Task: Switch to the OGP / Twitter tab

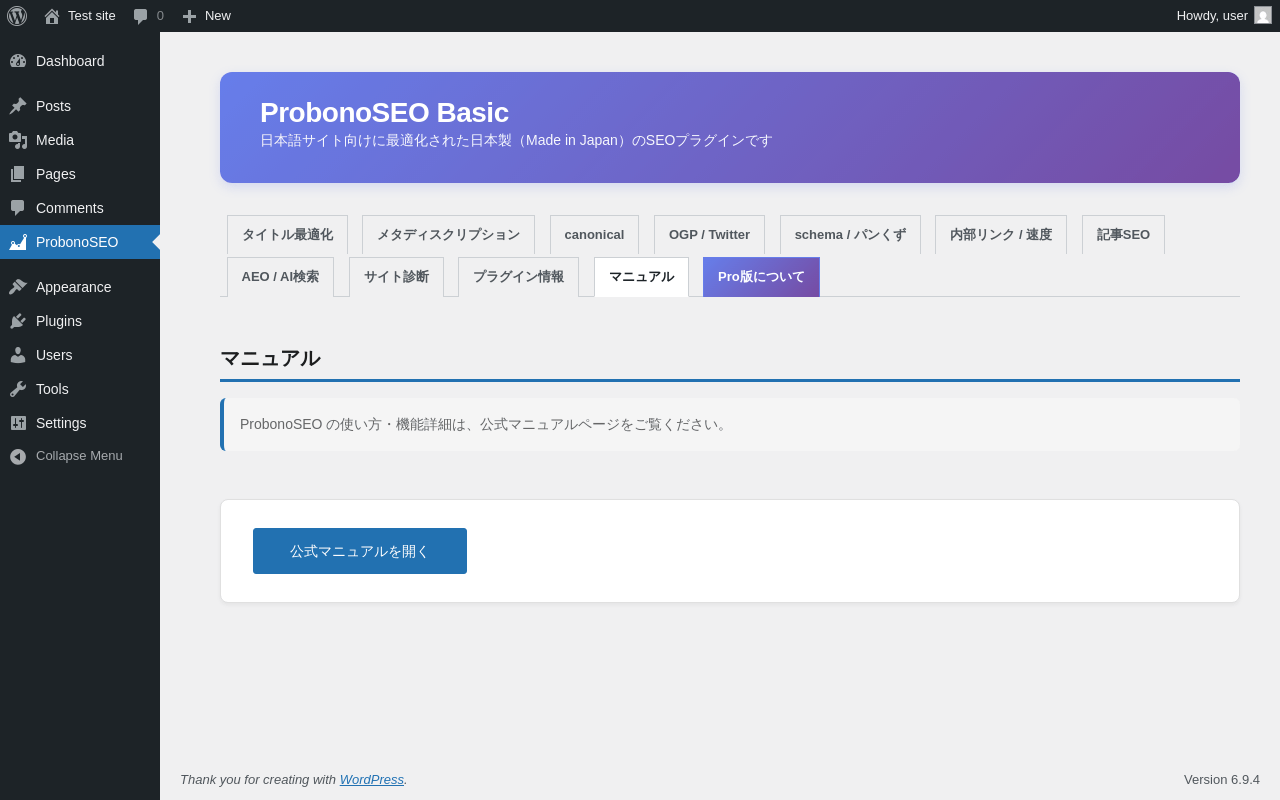Action: coord(709,235)
